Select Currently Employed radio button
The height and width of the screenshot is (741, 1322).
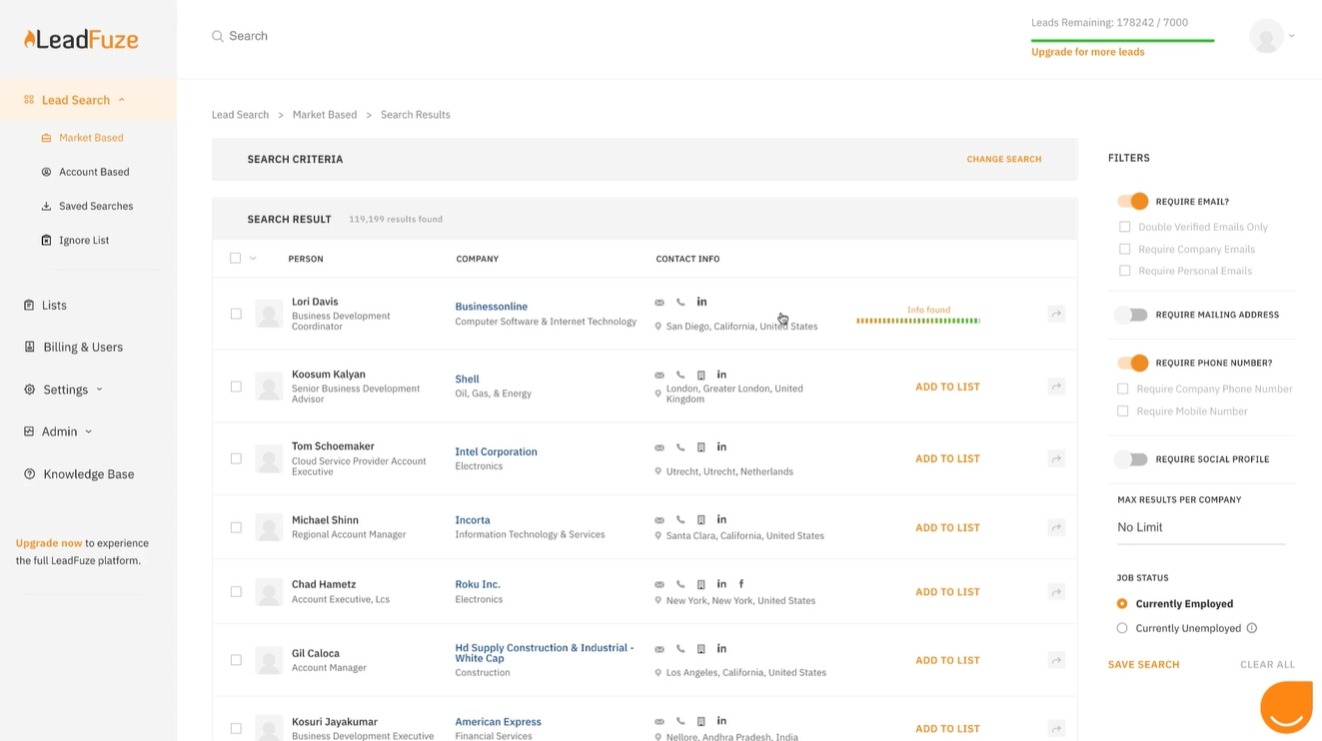1122,604
